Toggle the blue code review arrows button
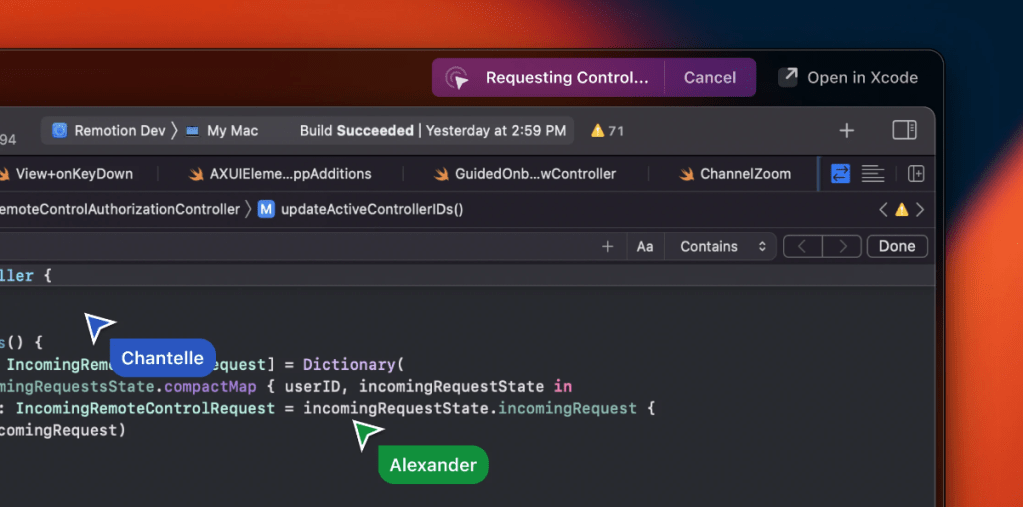 (x=840, y=174)
